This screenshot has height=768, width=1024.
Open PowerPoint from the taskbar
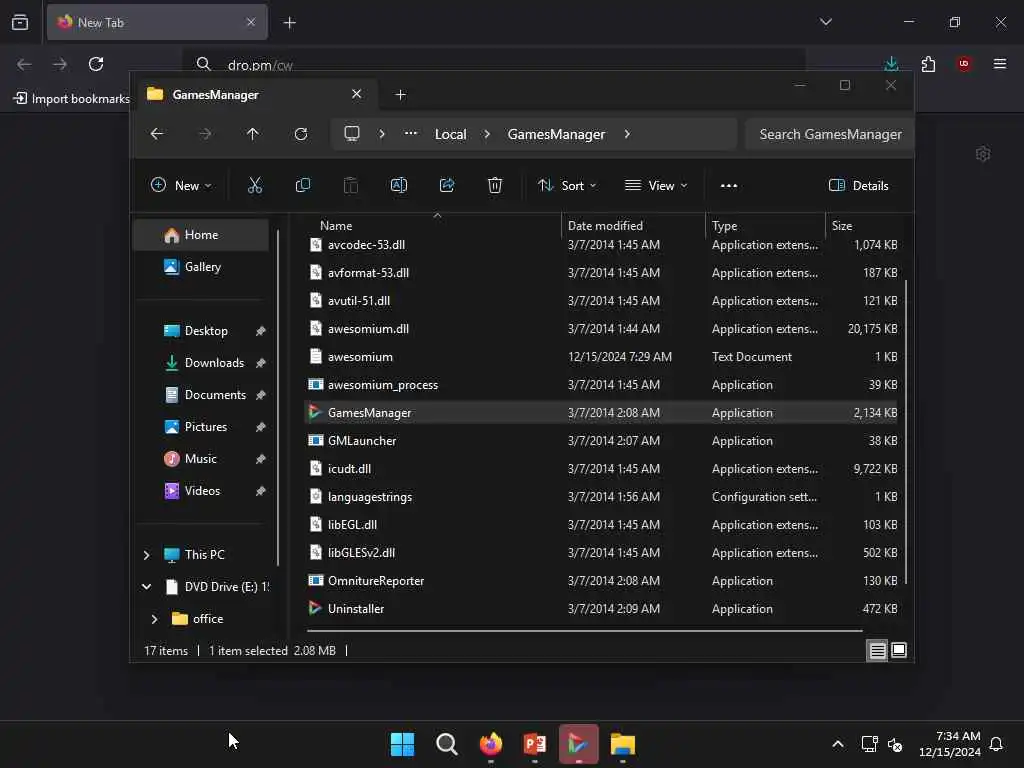(534, 744)
